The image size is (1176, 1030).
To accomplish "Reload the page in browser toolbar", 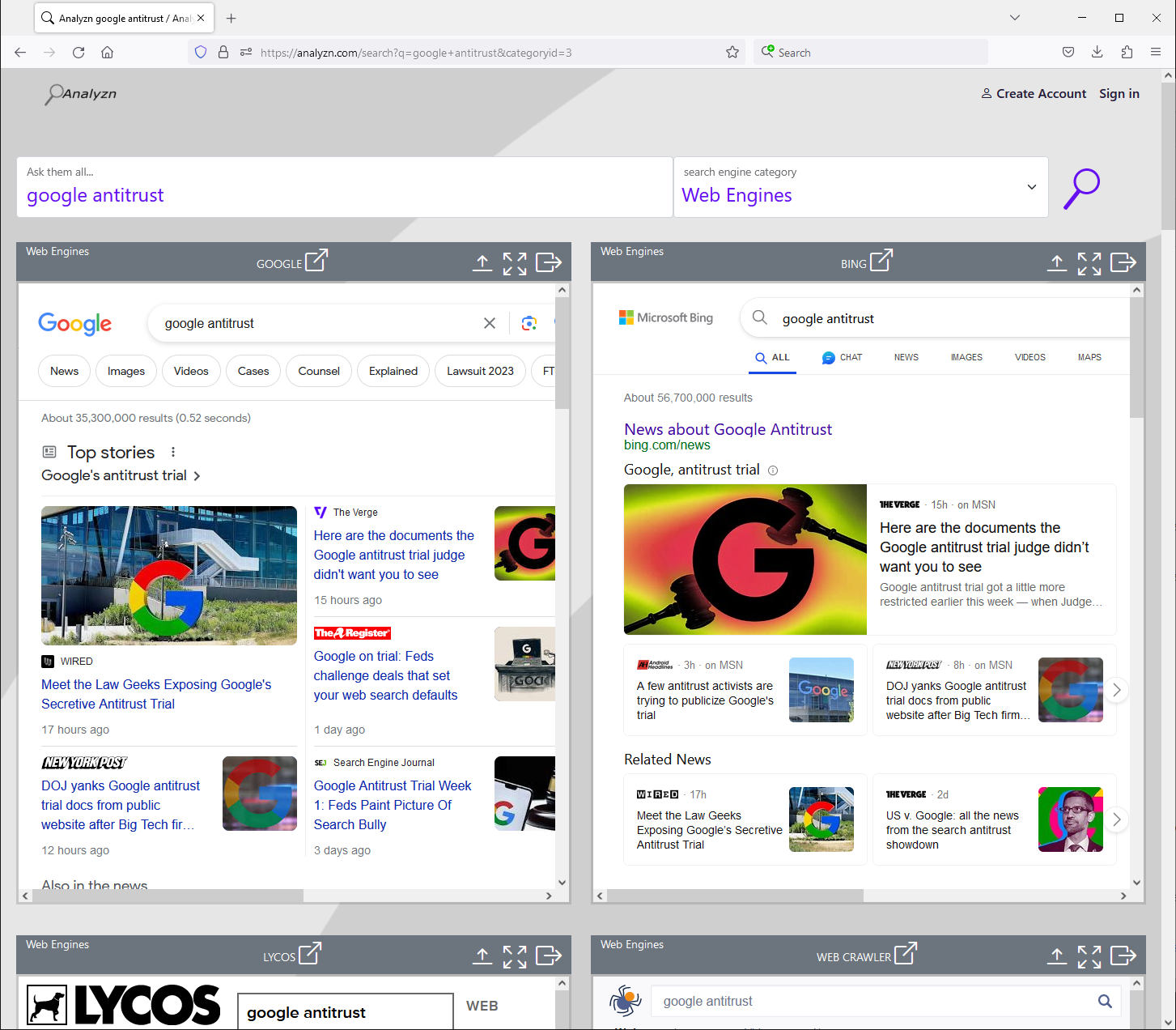I will coord(79,53).
